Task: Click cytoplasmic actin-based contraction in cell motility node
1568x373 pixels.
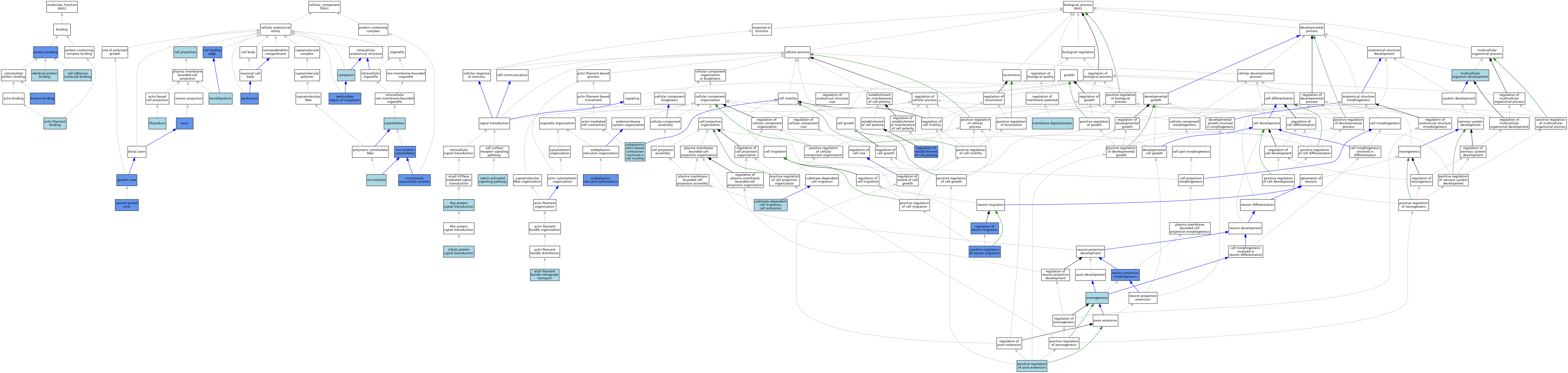Action: tap(635, 152)
